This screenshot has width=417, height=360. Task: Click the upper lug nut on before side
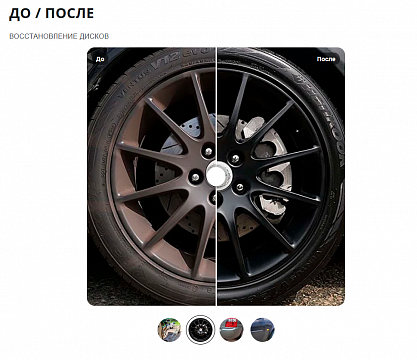click(x=208, y=151)
